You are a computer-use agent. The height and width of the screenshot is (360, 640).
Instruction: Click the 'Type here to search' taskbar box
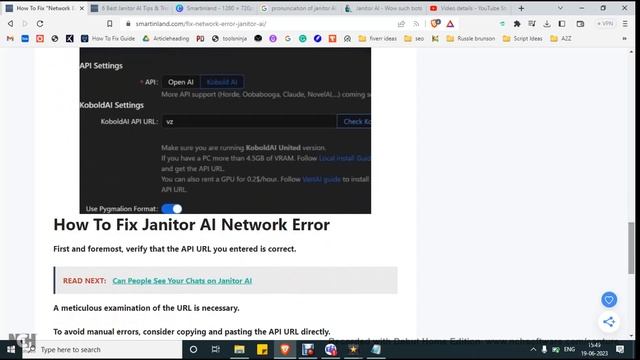pos(102,350)
